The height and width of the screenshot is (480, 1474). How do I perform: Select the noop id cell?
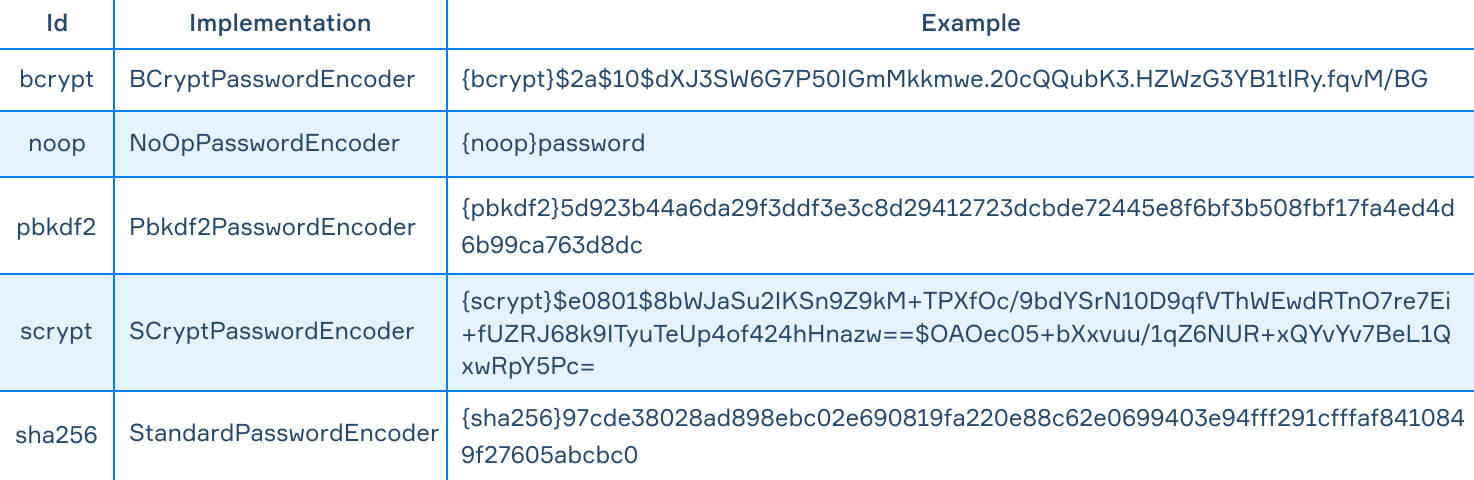tap(57, 144)
